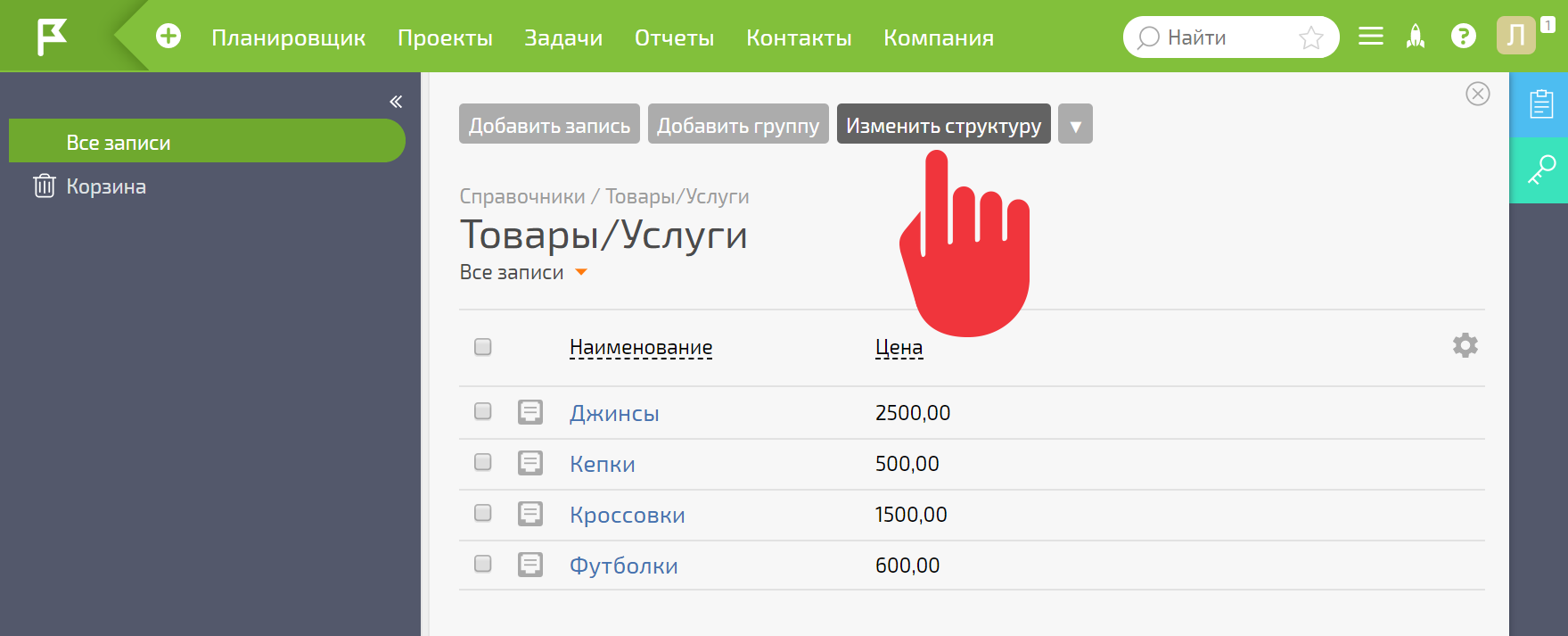Click the rocket icon in header
The width and height of the screenshot is (1568, 636).
pos(1416,37)
